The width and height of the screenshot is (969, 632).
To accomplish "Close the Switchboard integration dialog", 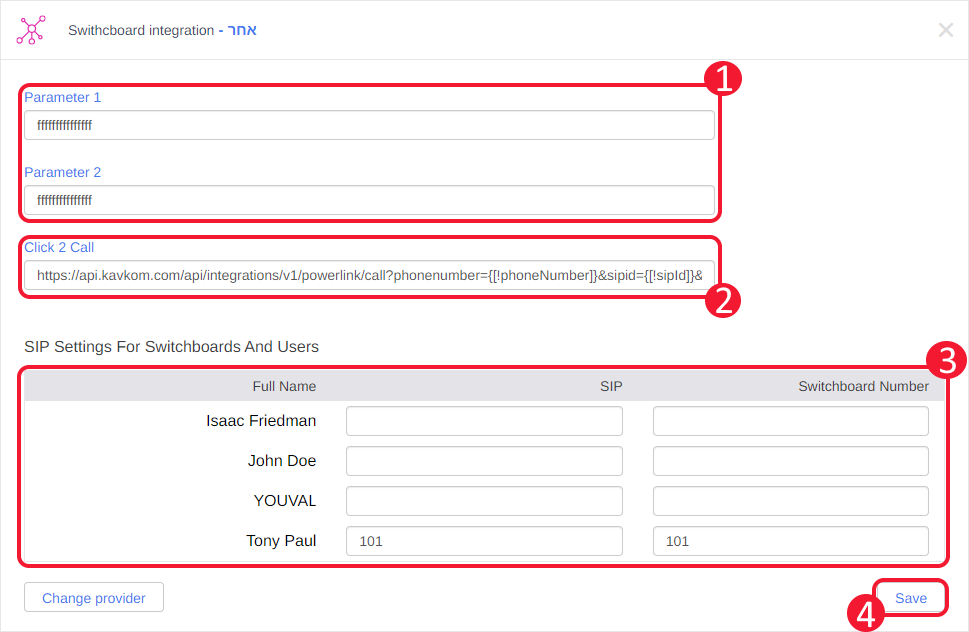I will coord(945,30).
